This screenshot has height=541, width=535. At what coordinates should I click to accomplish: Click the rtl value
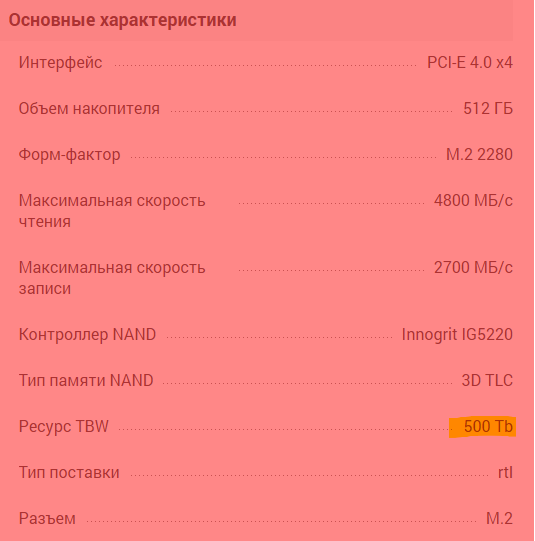click(x=505, y=472)
